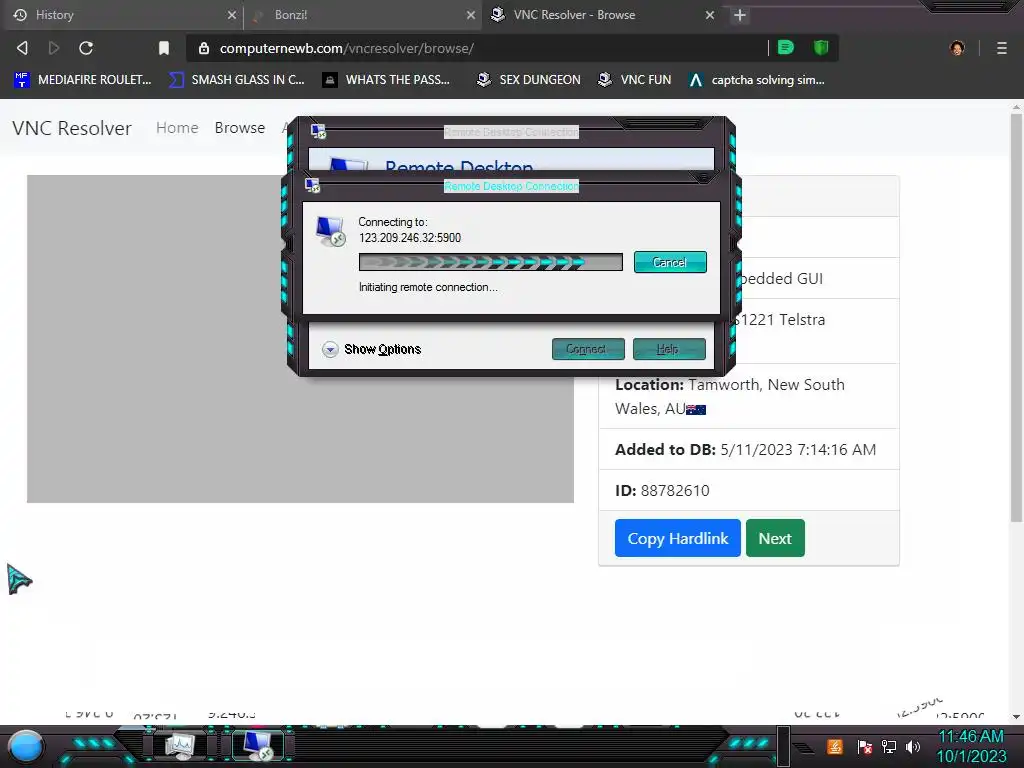1024x768 pixels.
Task: Open the SEX DUNGEON bookmark
Action: click(528, 80)
